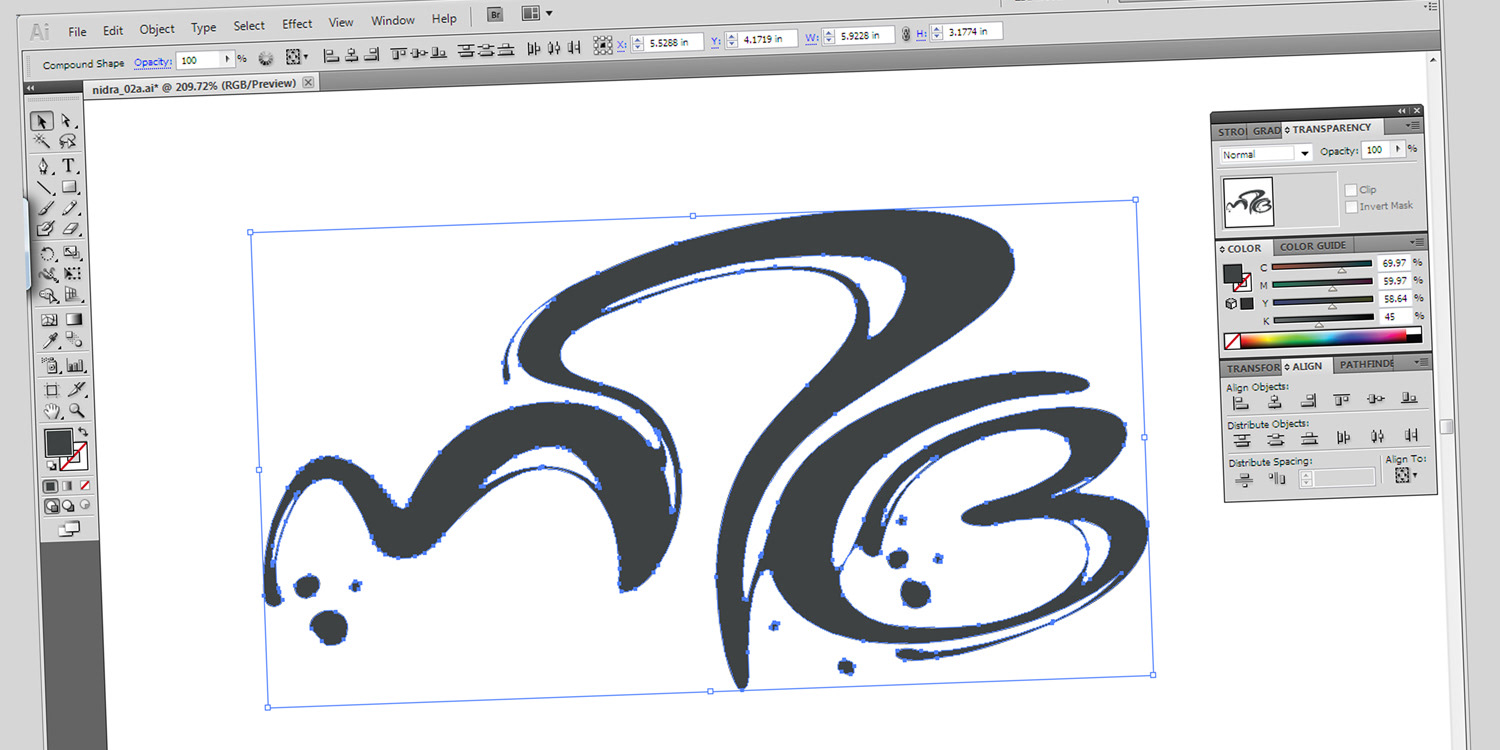Close the nidra_02a.ai document tab
The width and height of the screenshot is (1500, 750).
[308, 83]
